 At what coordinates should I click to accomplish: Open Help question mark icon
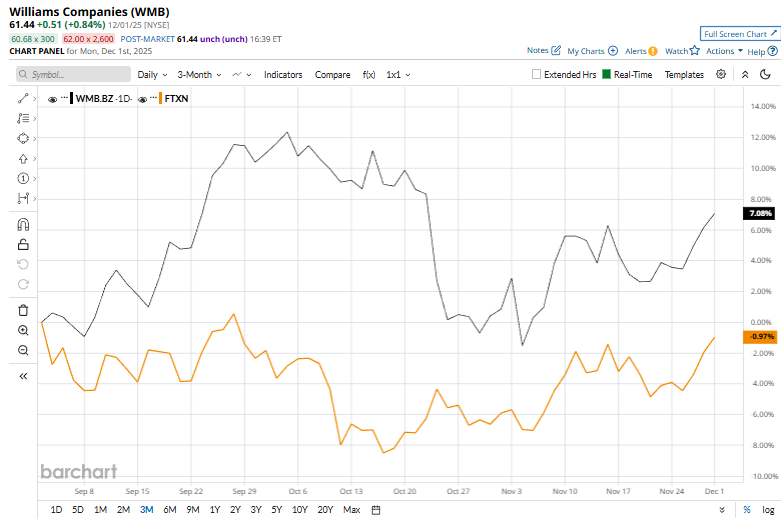click(x=773, y=51)
